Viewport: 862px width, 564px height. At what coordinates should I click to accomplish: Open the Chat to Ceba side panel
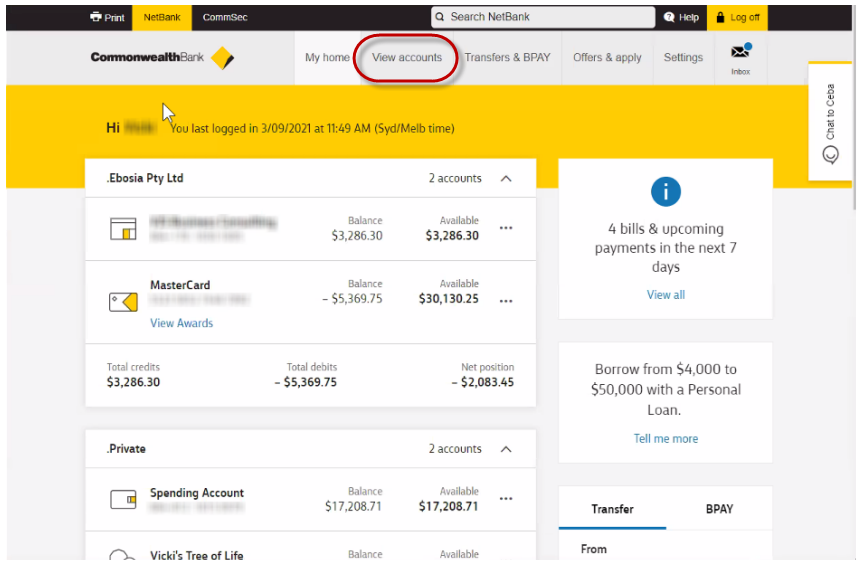tap(829, 122)
